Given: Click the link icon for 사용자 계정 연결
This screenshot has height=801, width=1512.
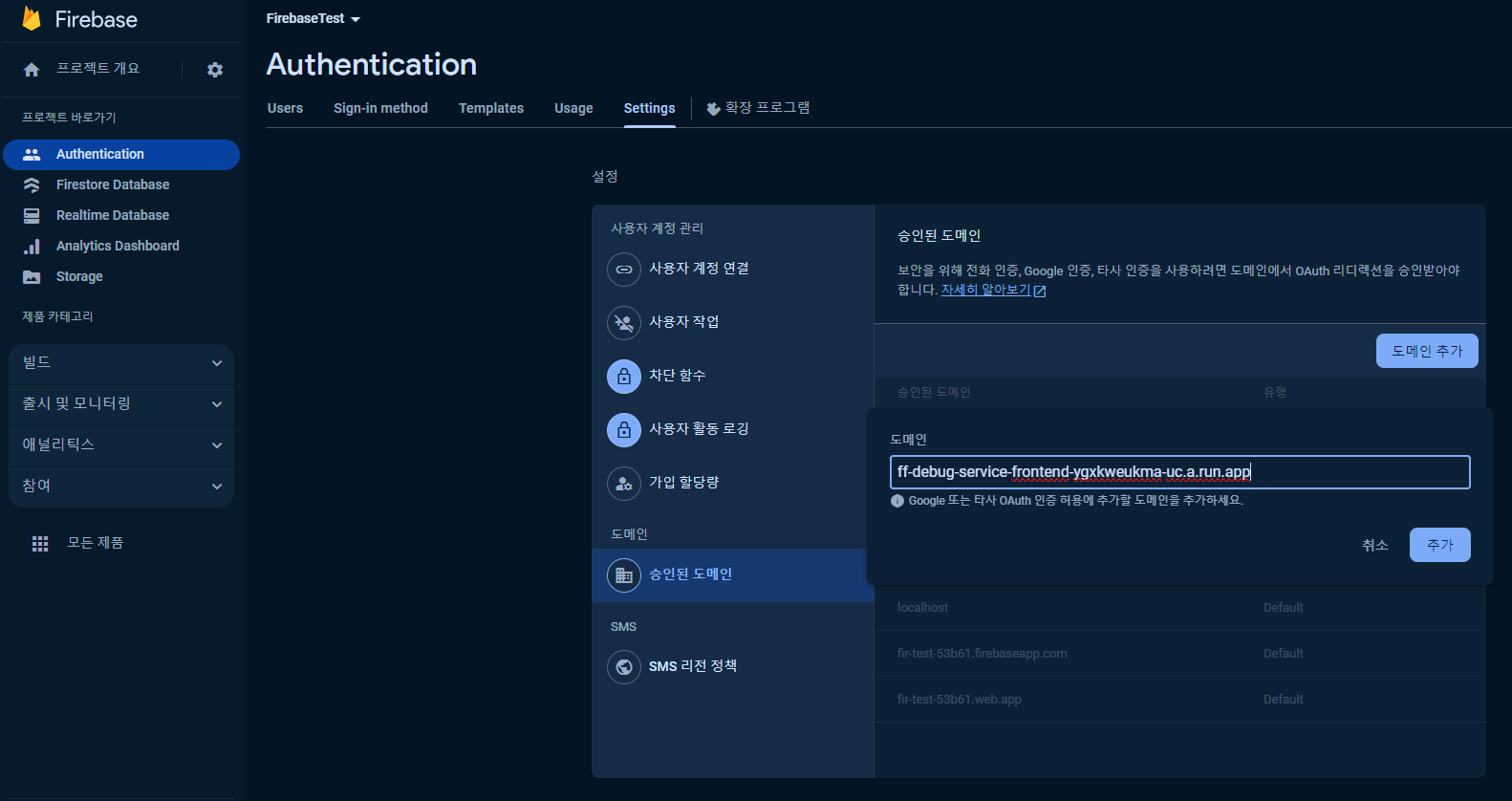Looking at the screenshot, I should pos(624,270).
